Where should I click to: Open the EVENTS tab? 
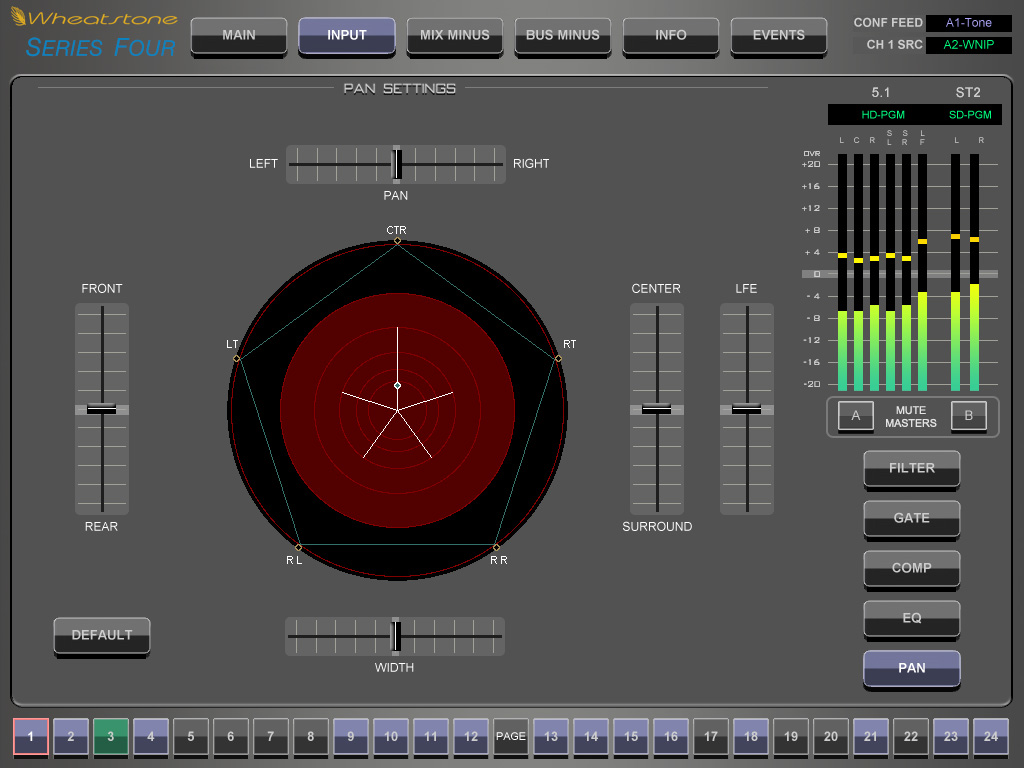[x=778, y=36]
